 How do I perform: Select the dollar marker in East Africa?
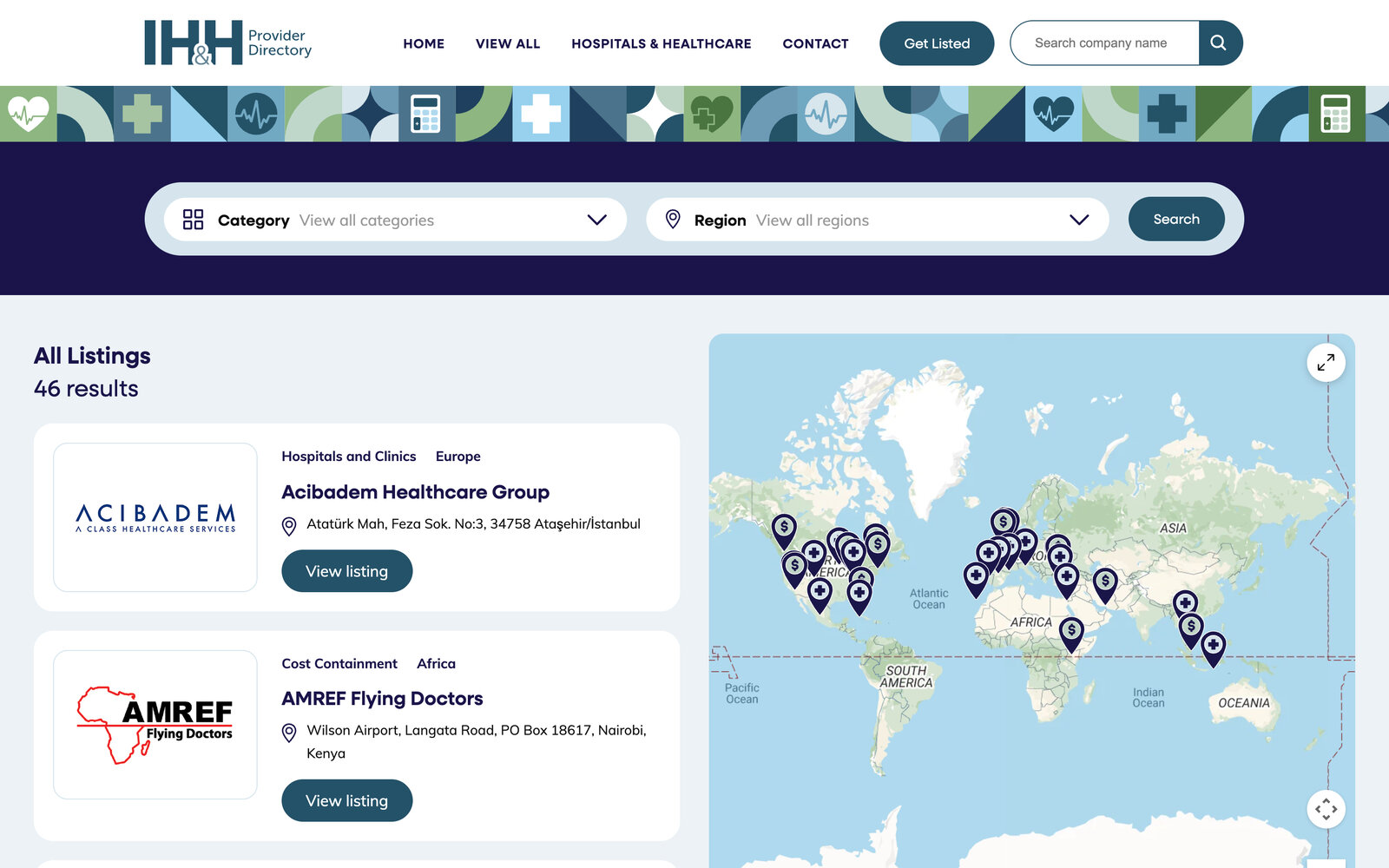(1072, 635)
